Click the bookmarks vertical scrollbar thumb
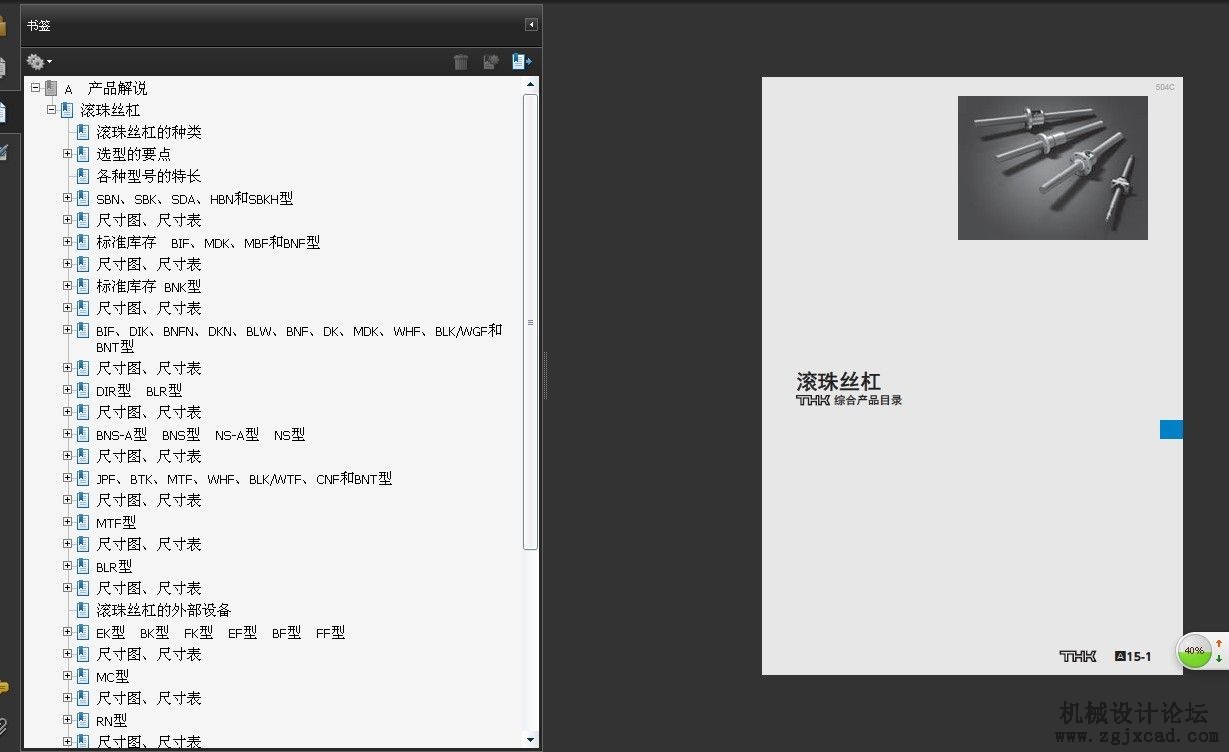This screenshot has height=752, width=1229. pyautogui.click(x=531, y=322)
